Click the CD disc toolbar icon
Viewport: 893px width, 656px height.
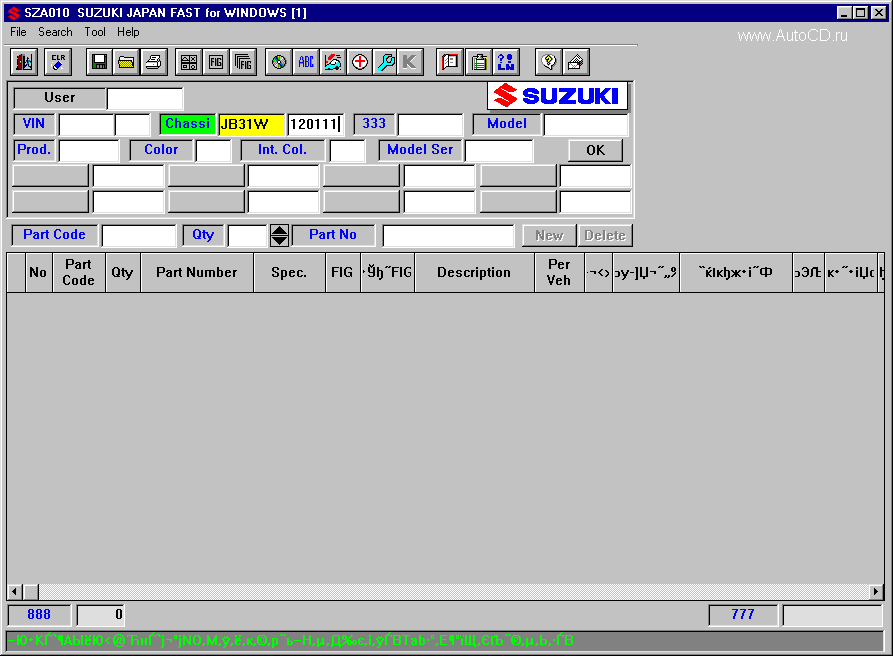(x=279, y=62)
